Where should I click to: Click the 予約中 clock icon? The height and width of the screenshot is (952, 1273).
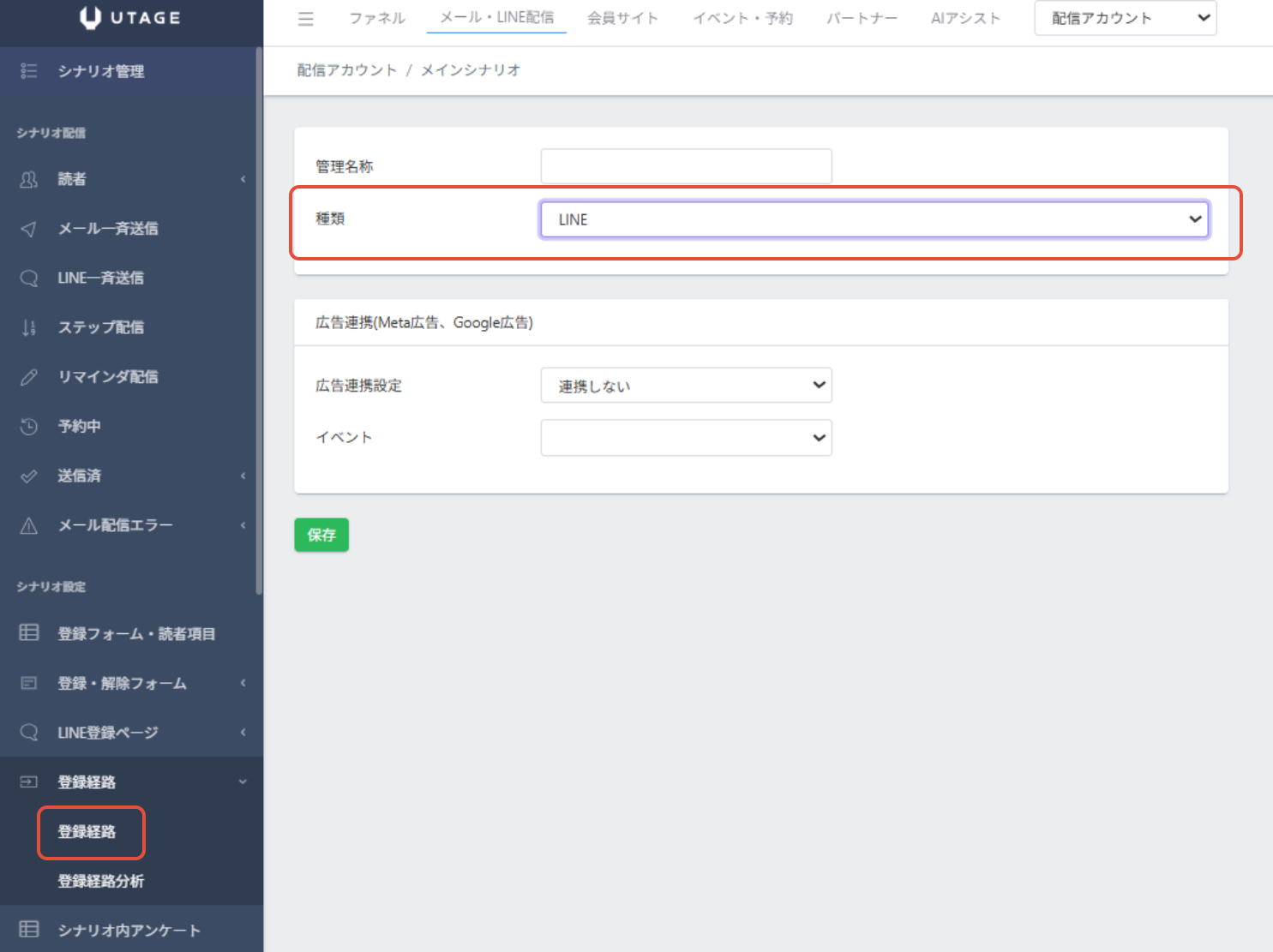(x=29, y=427)
